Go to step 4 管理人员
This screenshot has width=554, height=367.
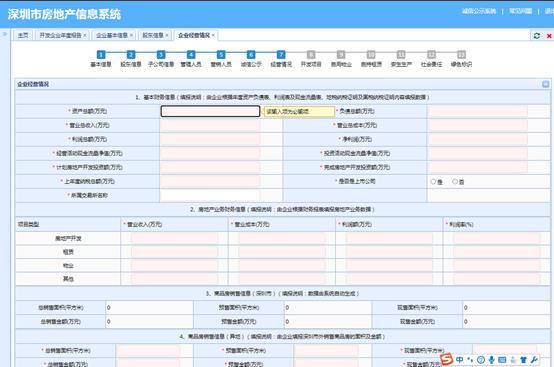point(191,59)
